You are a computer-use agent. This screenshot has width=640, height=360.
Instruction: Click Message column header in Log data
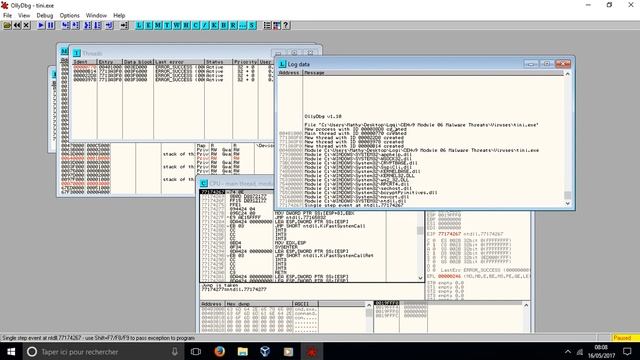click(433, 73)
